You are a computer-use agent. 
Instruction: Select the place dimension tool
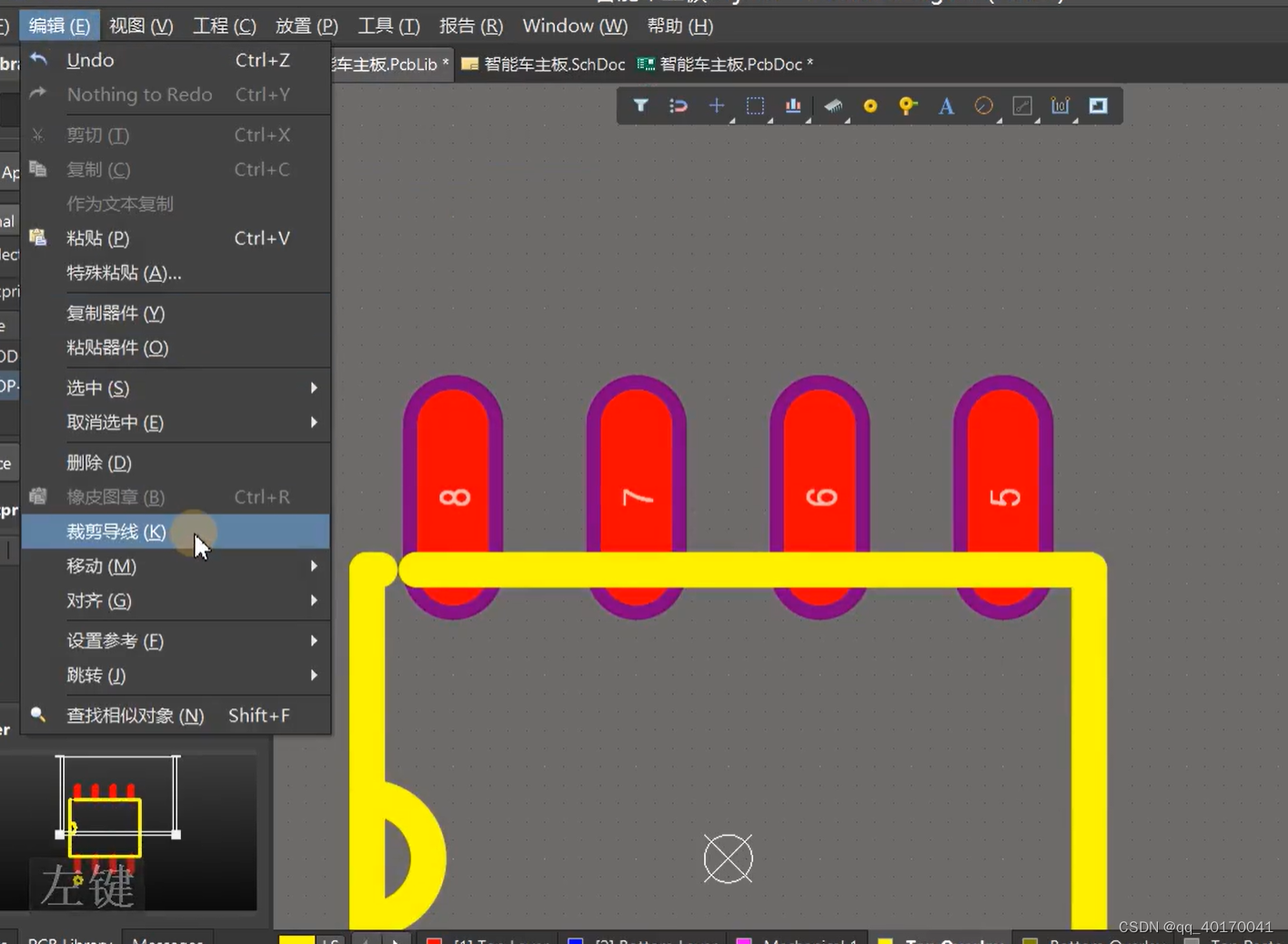(x=1061, y=105)
